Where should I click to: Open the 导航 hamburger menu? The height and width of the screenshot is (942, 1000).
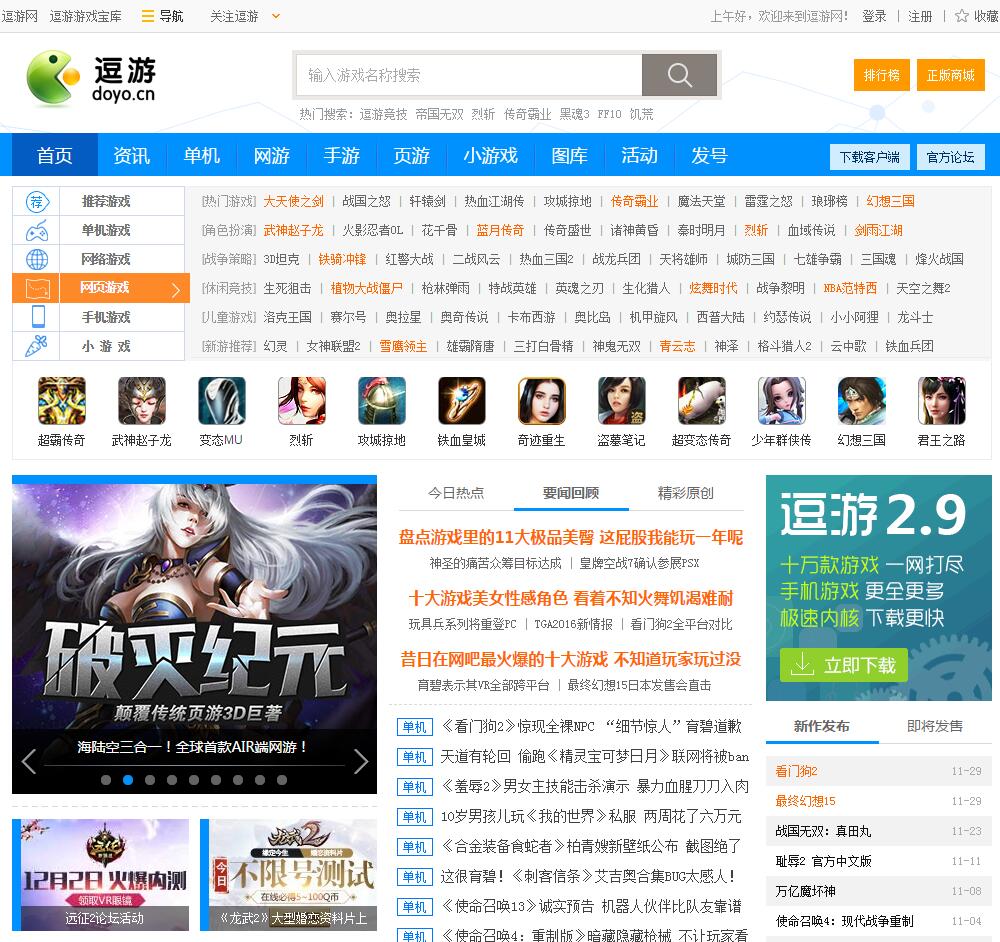(x=162, y=16)
